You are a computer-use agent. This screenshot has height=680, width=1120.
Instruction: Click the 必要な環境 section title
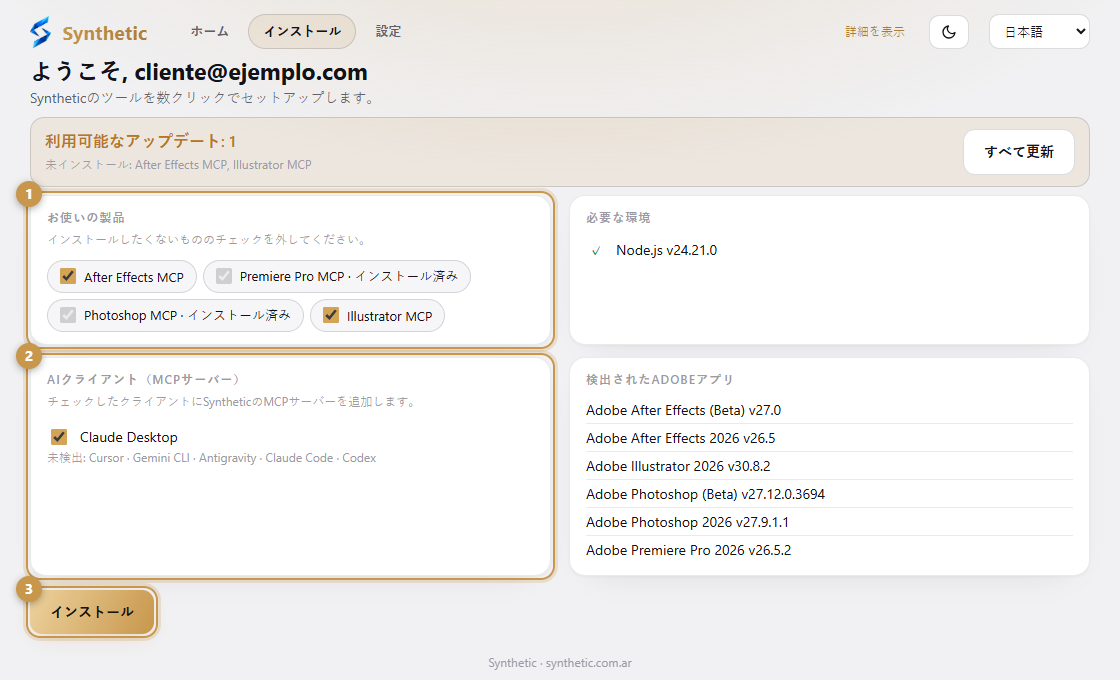click(619, 217)
